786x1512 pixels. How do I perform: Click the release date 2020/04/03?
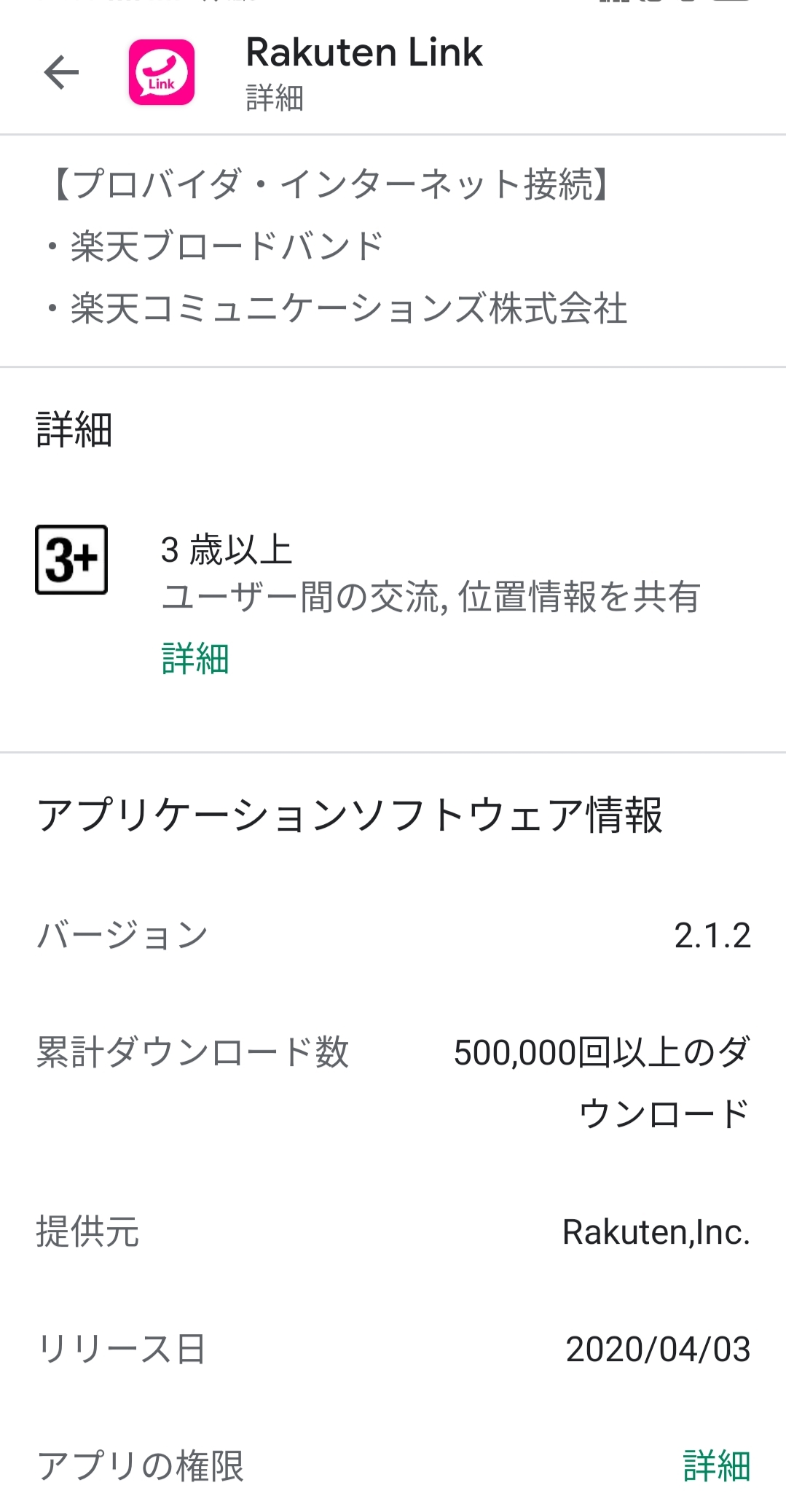point(657,1350)
